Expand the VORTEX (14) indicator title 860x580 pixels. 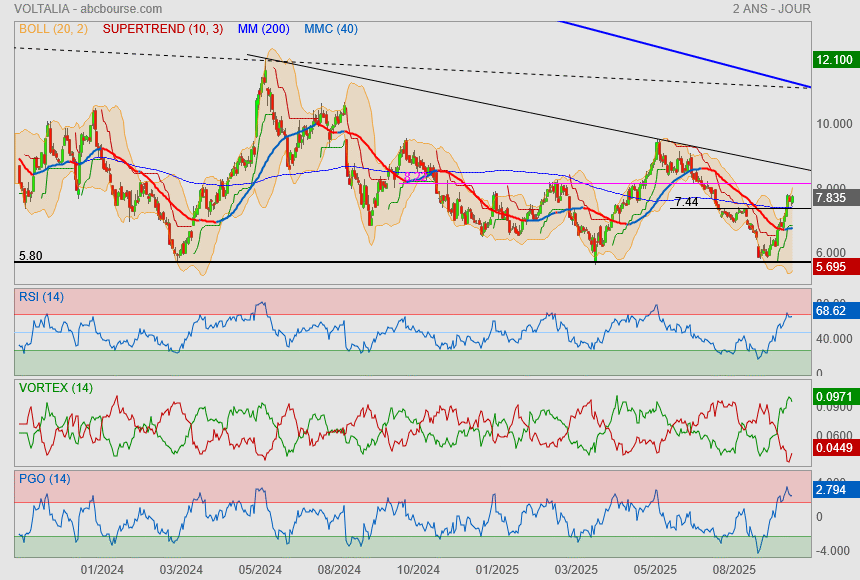click(x=54, y=387)
